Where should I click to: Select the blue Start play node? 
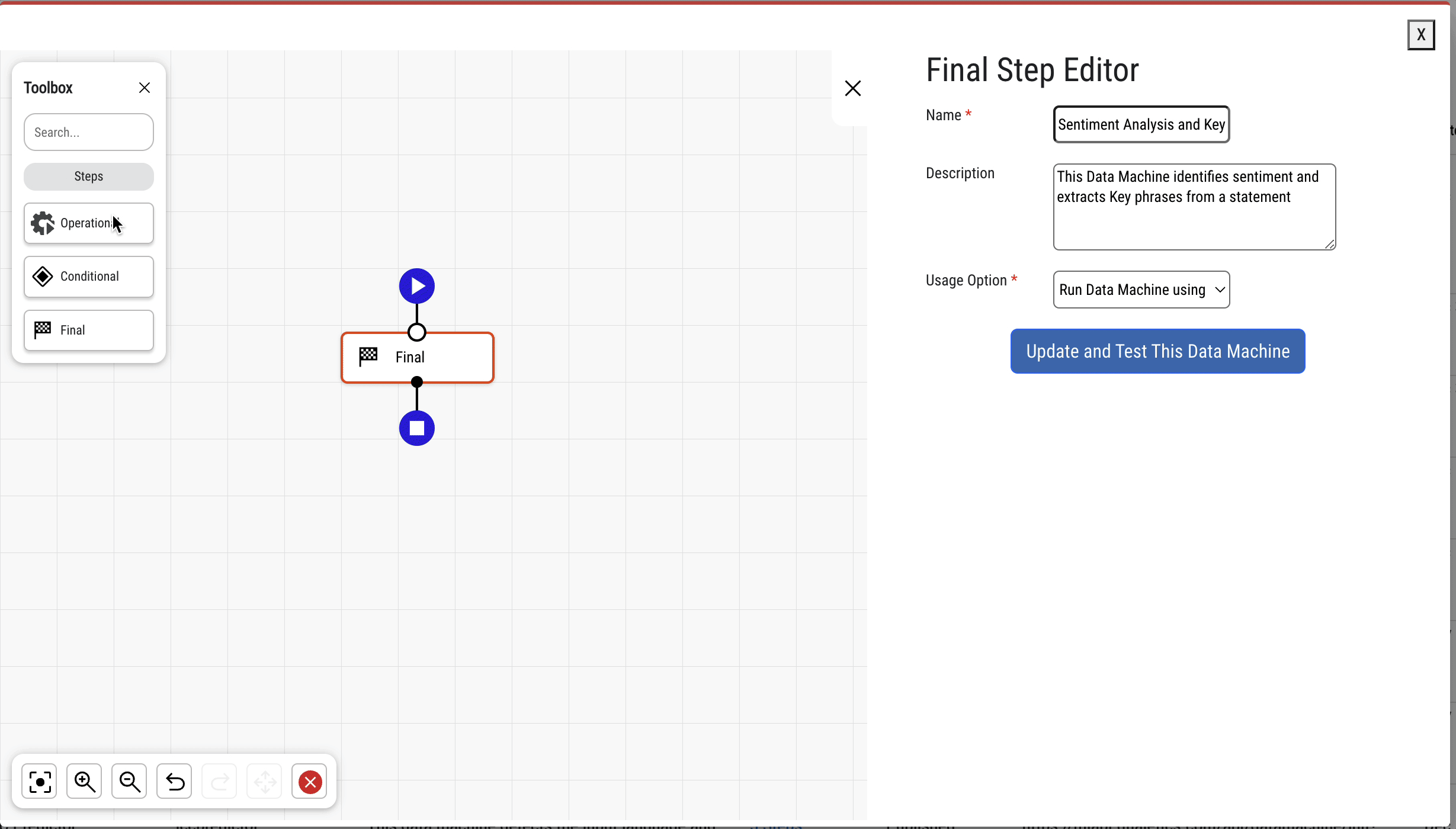[x=417, y=287]
